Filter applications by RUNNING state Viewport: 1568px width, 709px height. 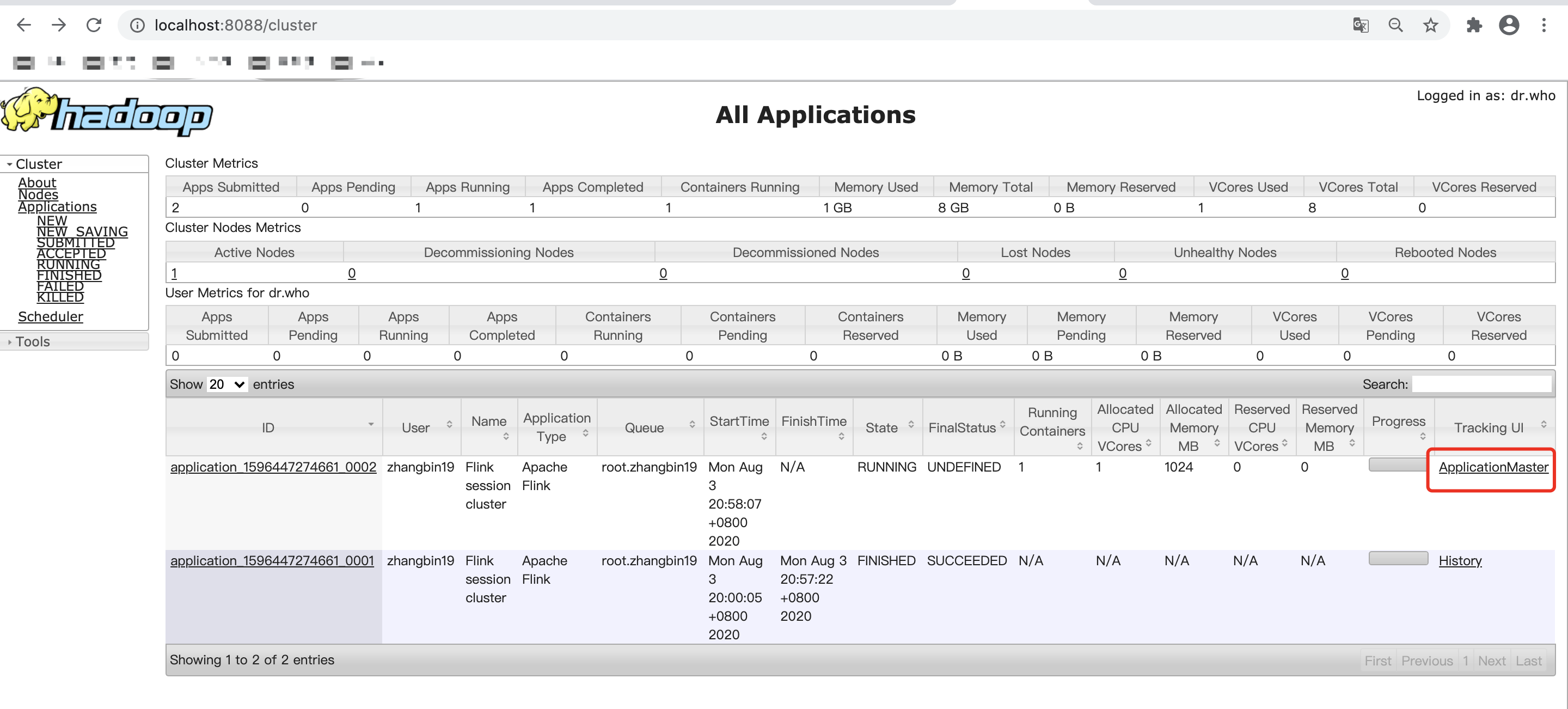coord(68,264)
